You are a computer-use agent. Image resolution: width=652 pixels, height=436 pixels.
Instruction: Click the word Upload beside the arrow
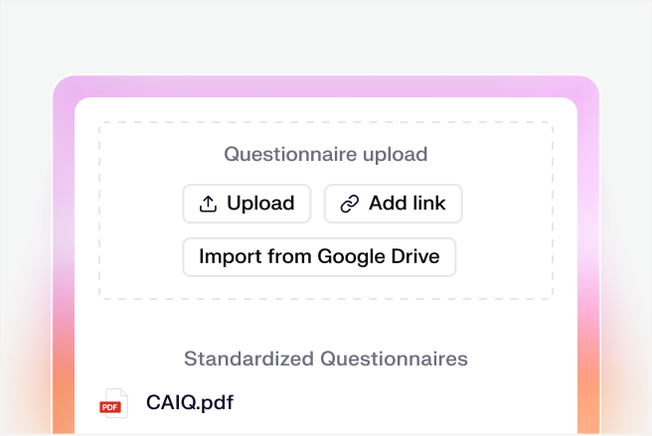tap(260, 204)
